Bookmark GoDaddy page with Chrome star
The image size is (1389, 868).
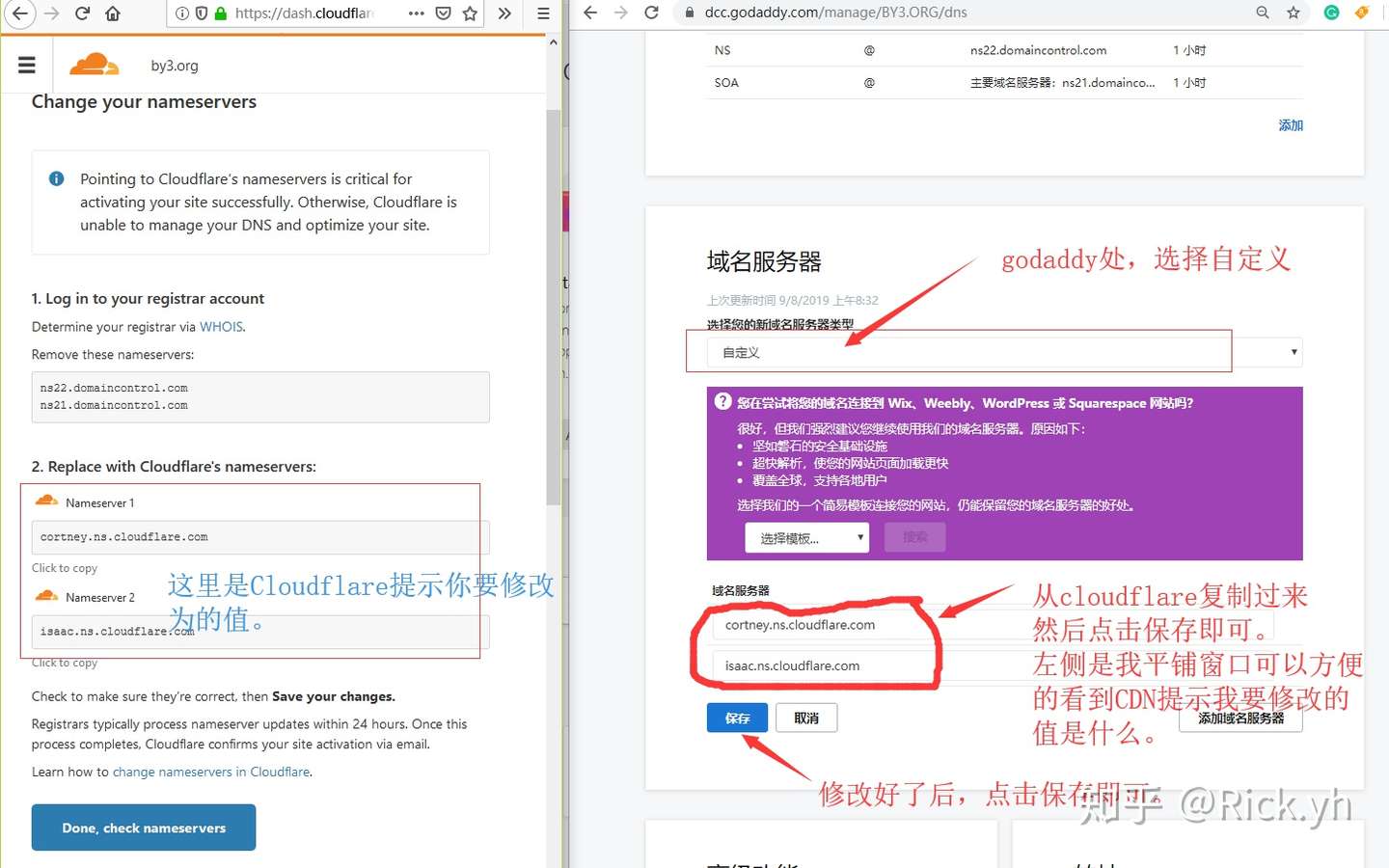tap(1294, 13)
